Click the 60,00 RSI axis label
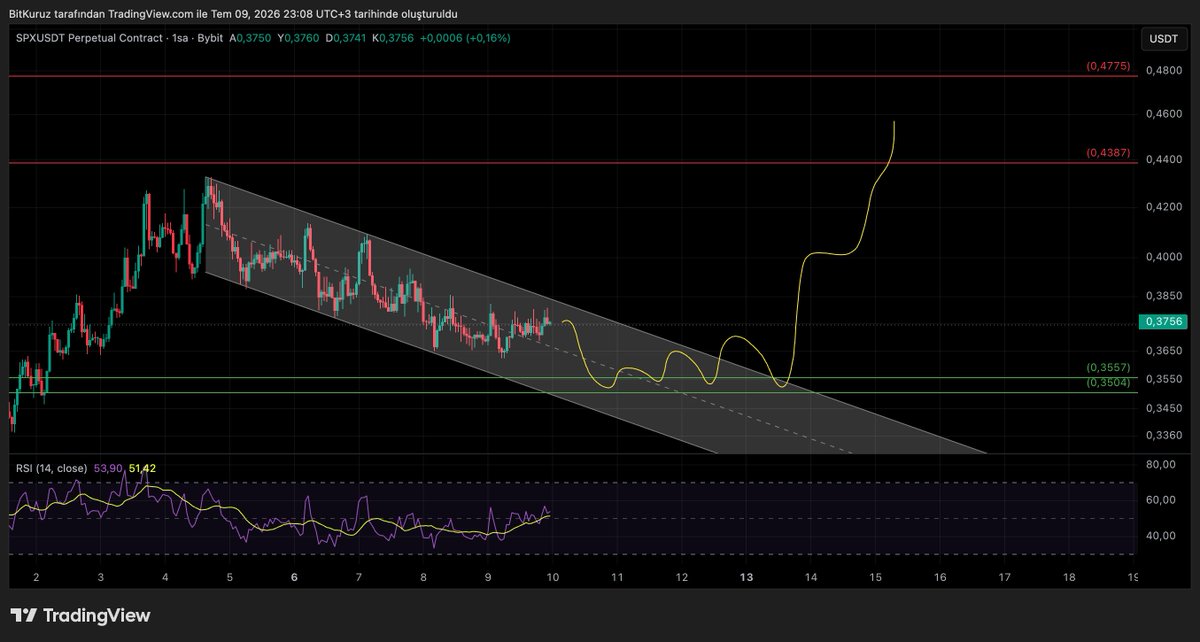The height and width of the screenshot is (642, 1200). tap(1160, 500)
